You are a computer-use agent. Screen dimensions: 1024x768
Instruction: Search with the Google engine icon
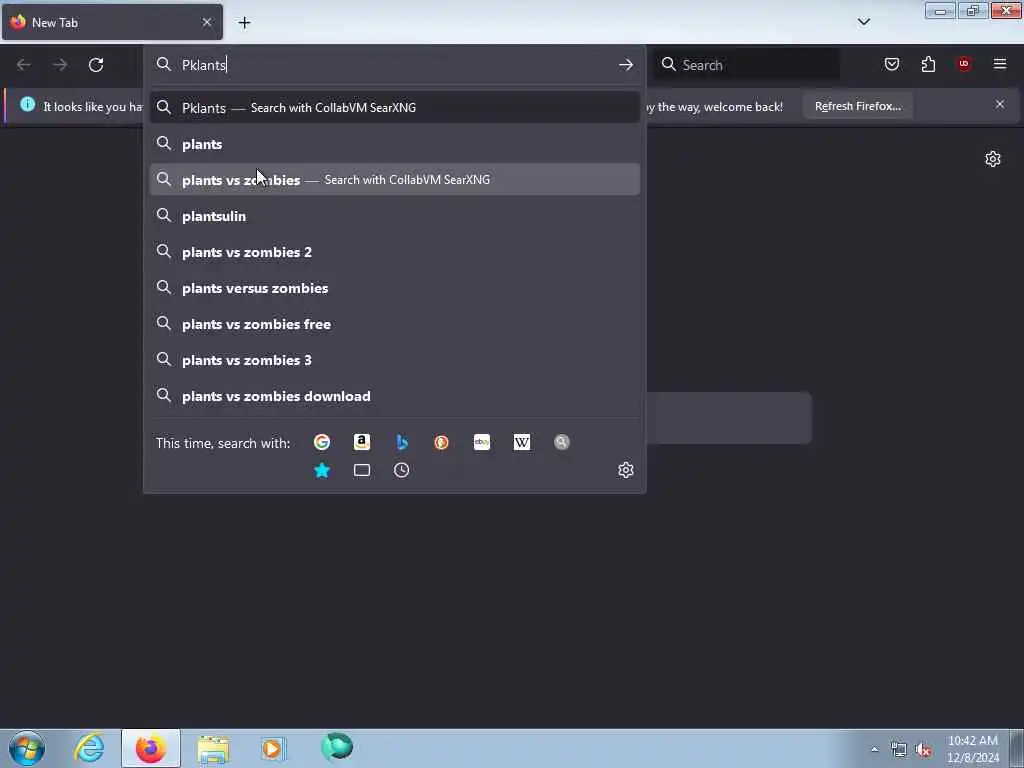[x=321, y=442]
